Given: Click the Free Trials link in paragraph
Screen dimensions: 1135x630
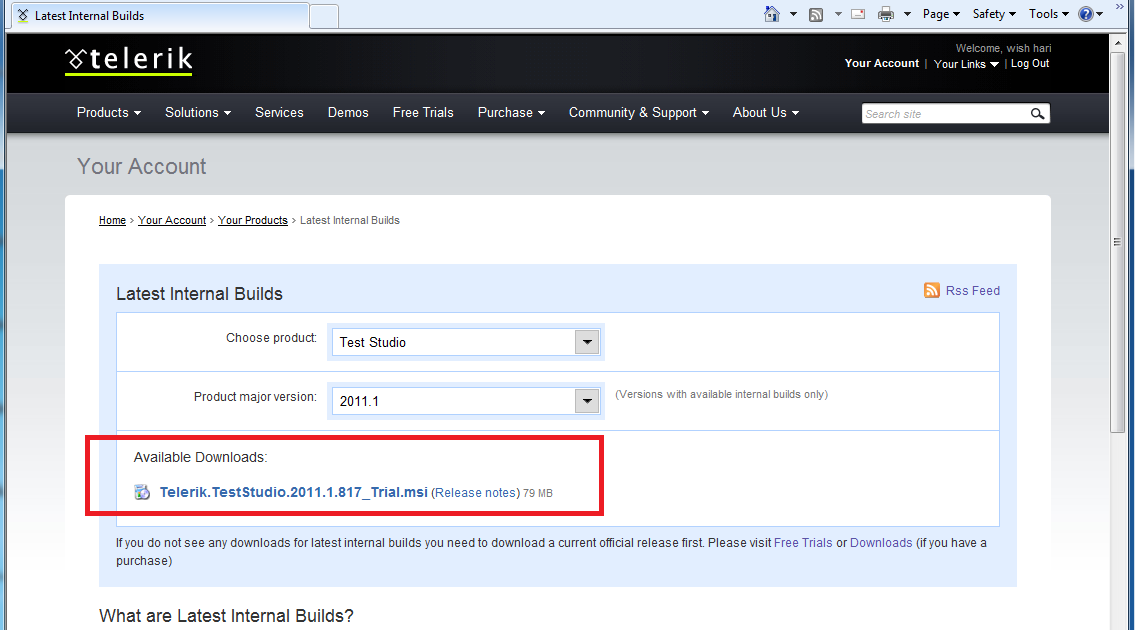Looking at the screenshot, I should coord(803,542).
